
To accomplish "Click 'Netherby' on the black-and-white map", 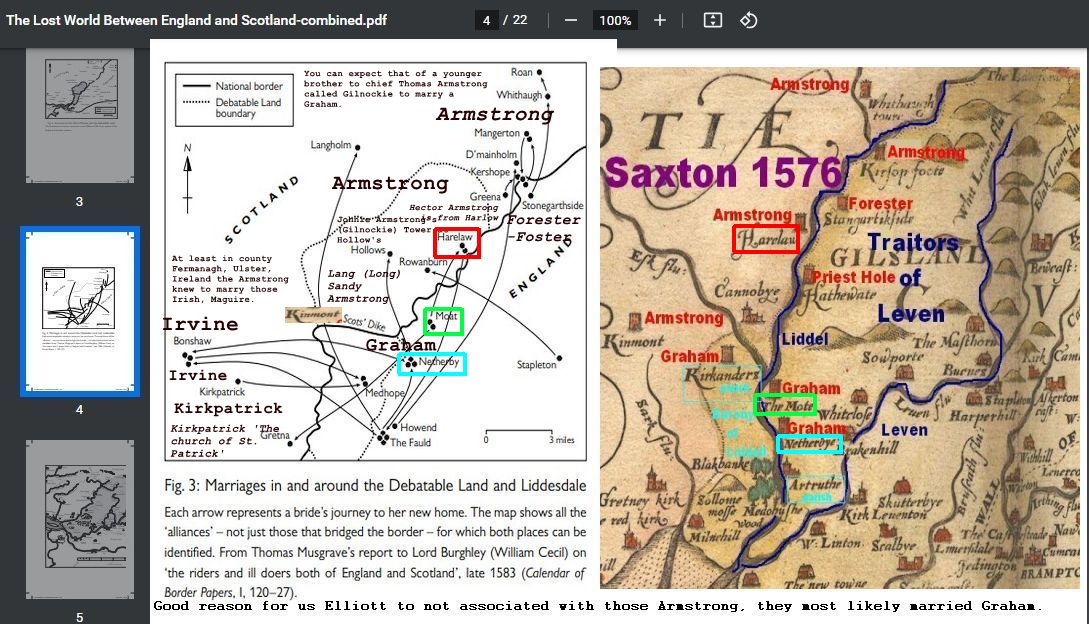I will click(438, 361).
